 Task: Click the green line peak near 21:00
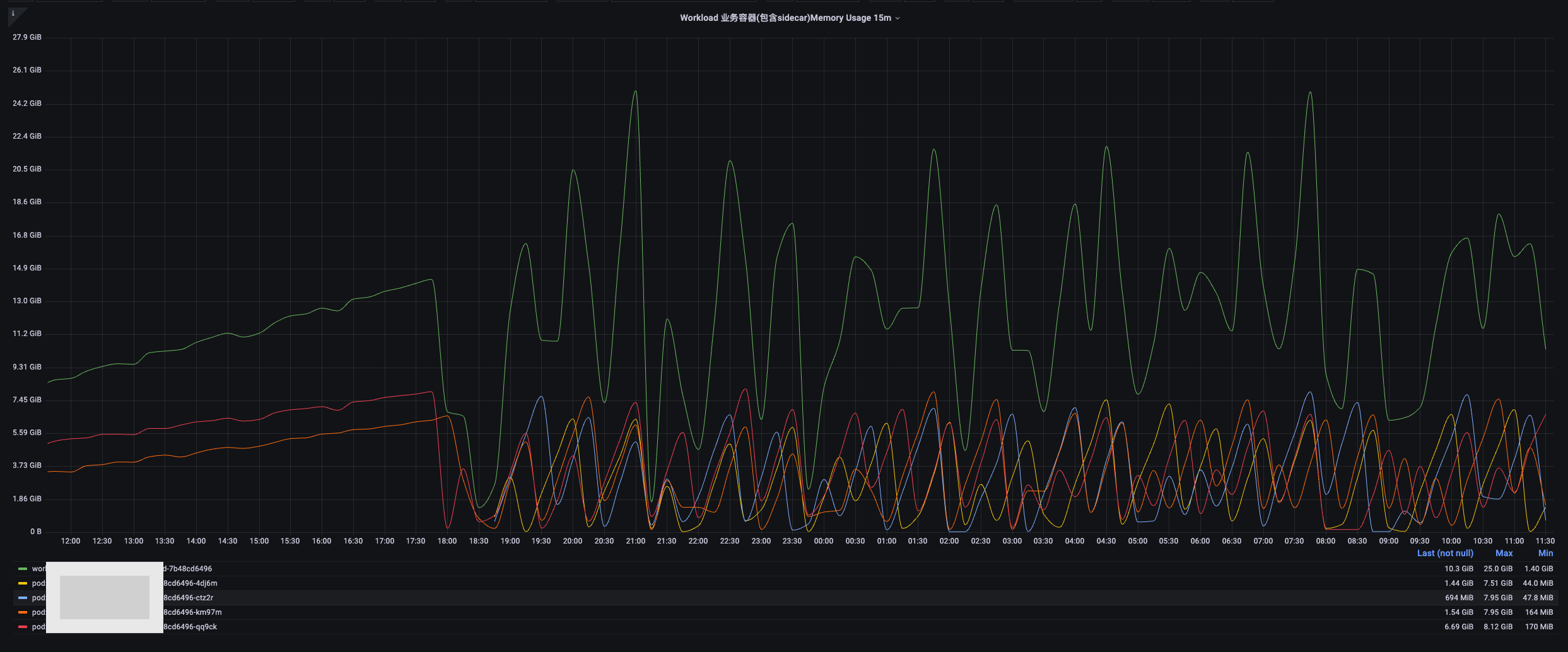pyautogui.click(x=635, y=91)
